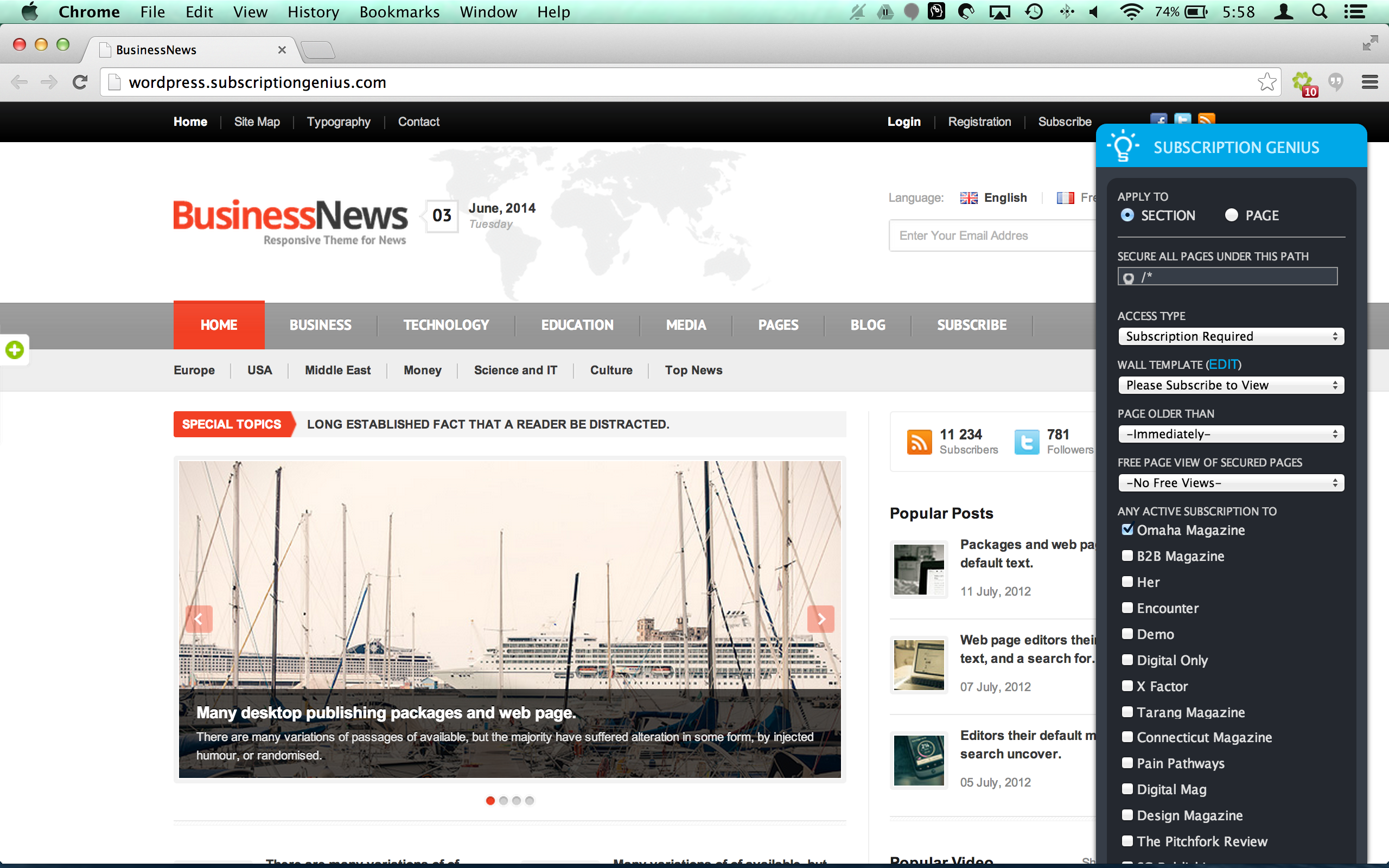The width and height of the screenshot is (1389, 868).
Task: Open the Wall Template dropdown
Action: [x=1231, y=385]
